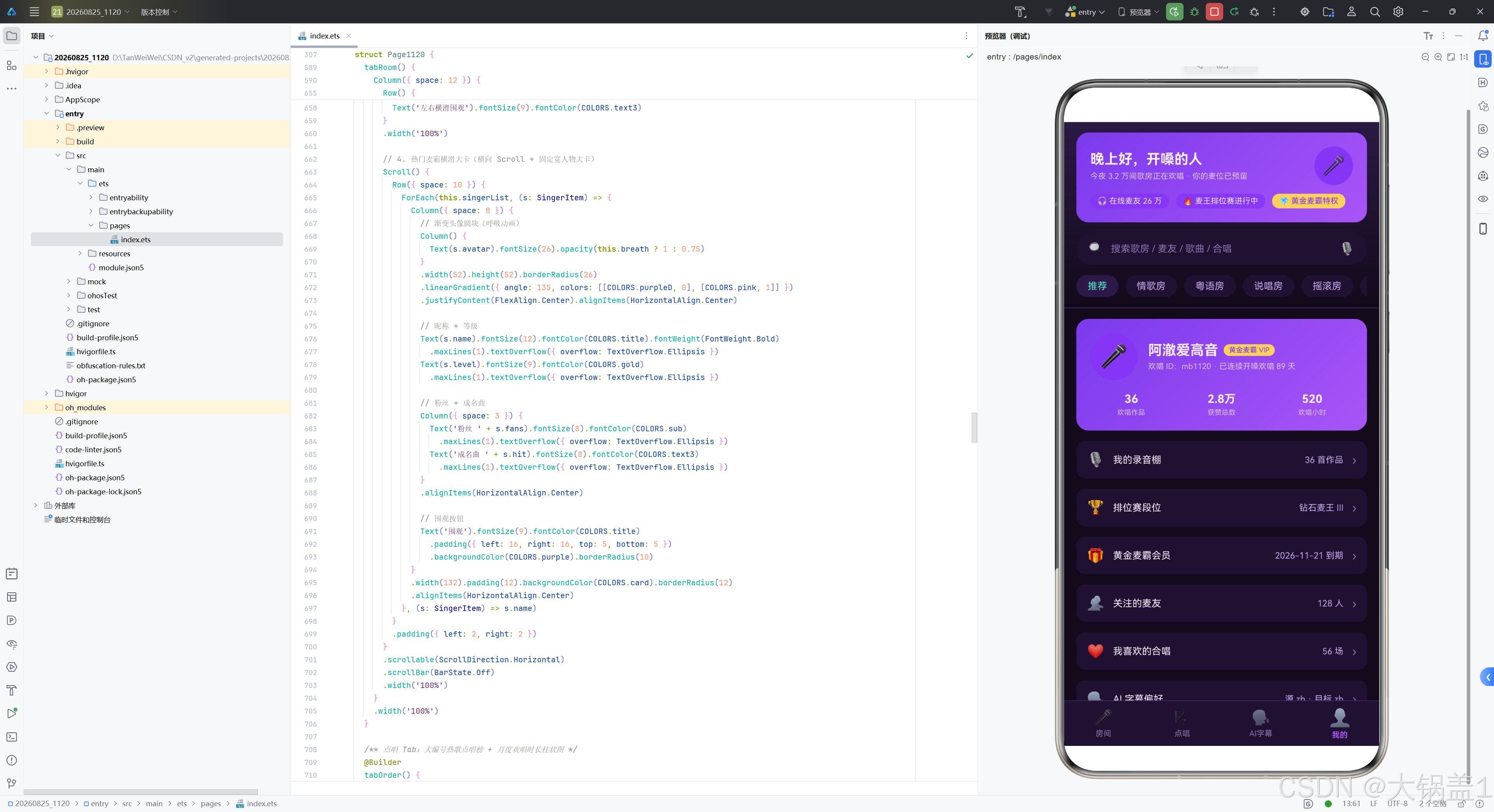This screenshot has height=812, width=1494.
Task: Open the account profile icon
Action: pos(1351,12)
